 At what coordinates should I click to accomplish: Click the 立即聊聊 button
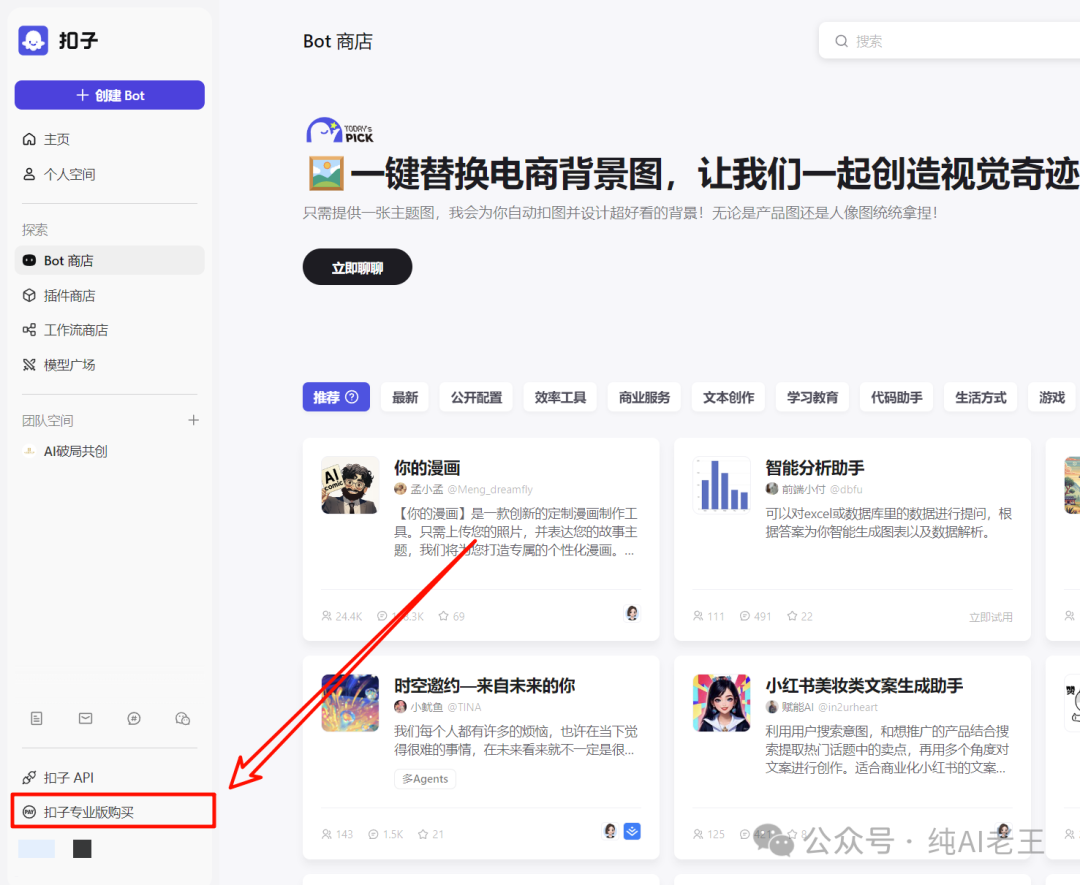pyautogui.click(x=357, y=267)
